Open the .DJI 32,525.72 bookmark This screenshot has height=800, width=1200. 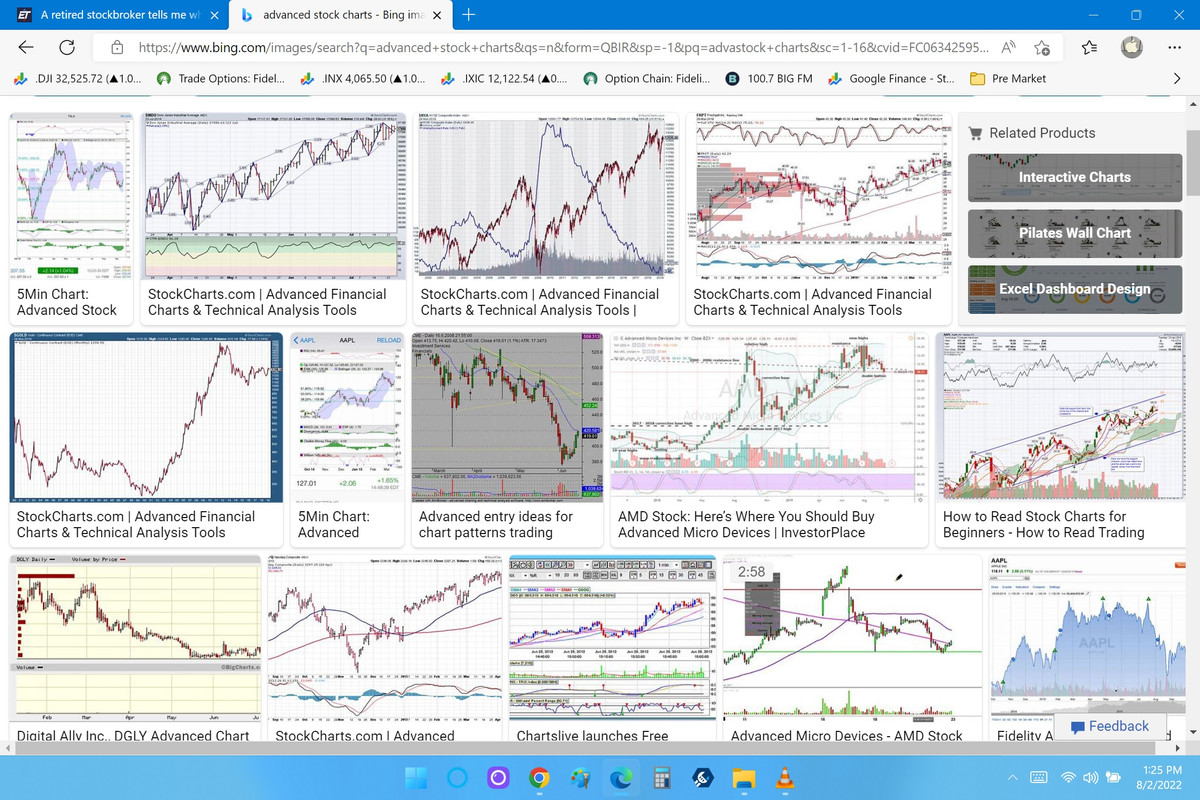coord(78,78)
